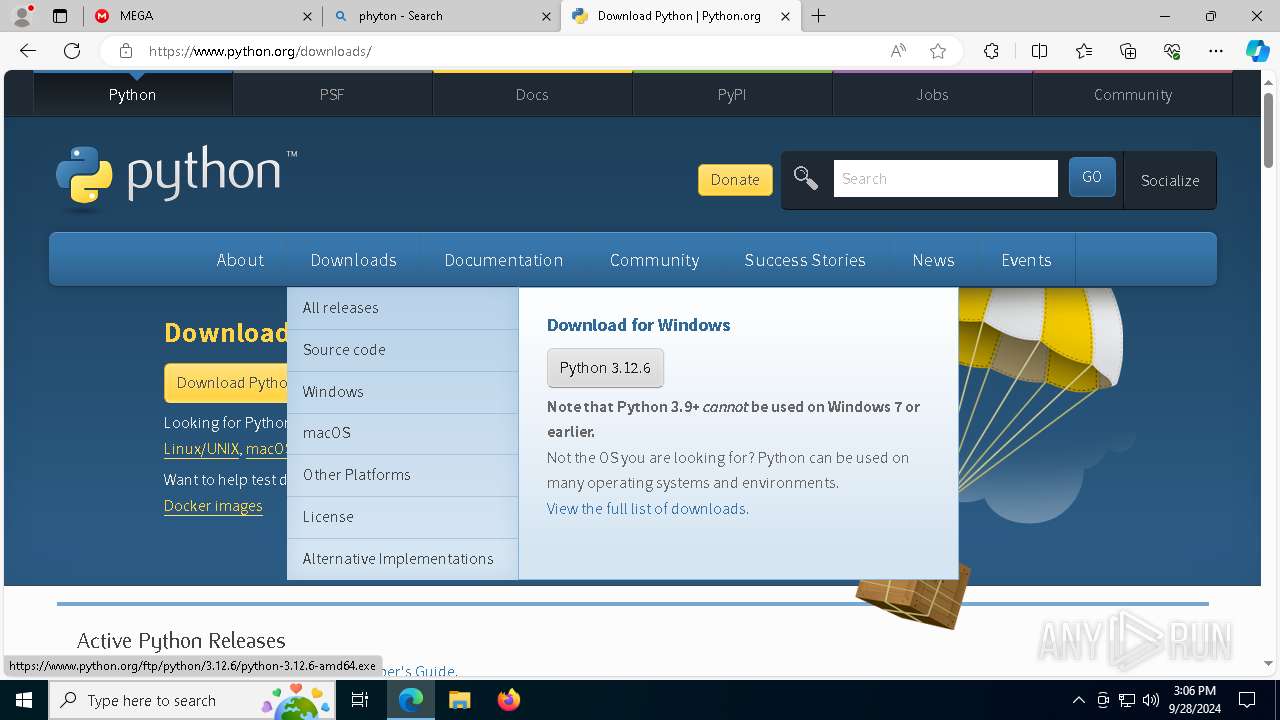Image resolution: width=1280 pixels, height=720 pixels.
Task: Open the Linux/UNIX link
Action: 201,449
